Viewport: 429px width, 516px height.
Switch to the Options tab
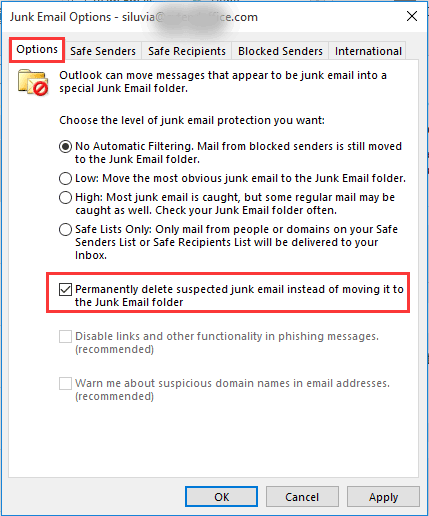pyautogui.click(x=37, y=49)
